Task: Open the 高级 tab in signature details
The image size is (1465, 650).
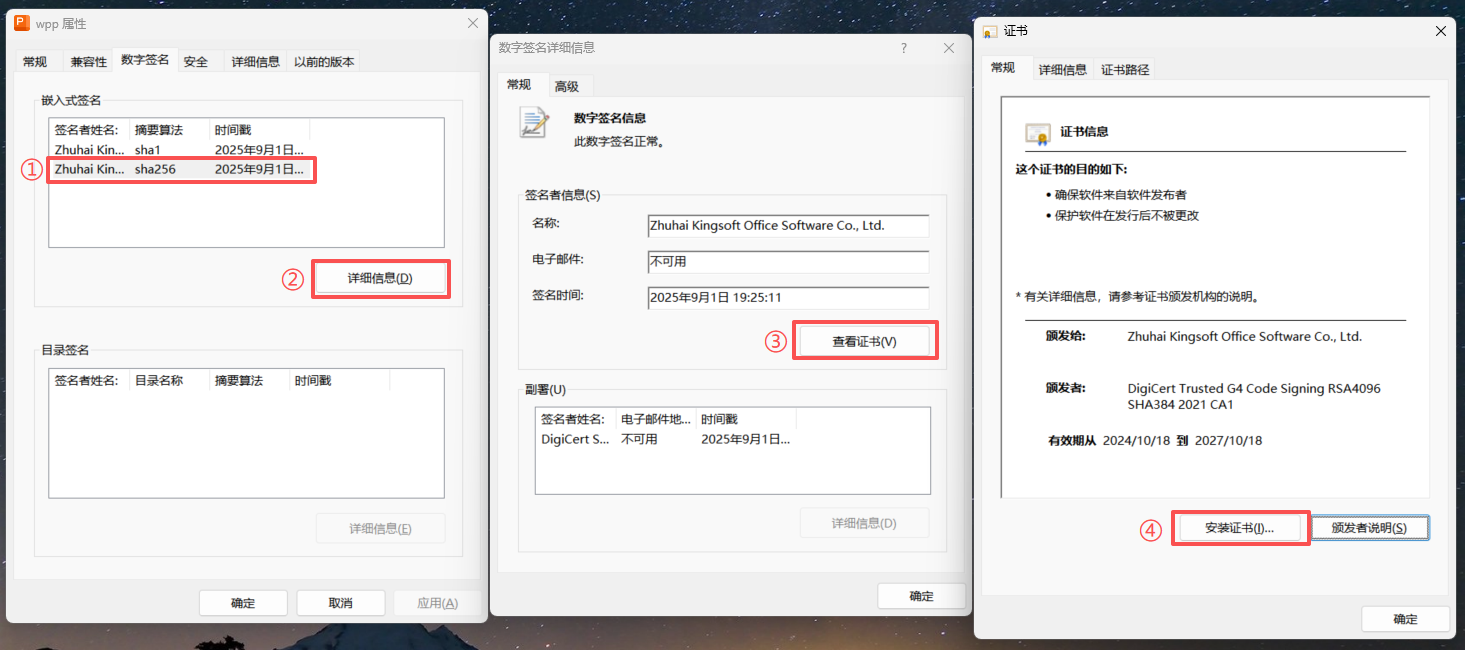Action: click(x=567, y=87)
